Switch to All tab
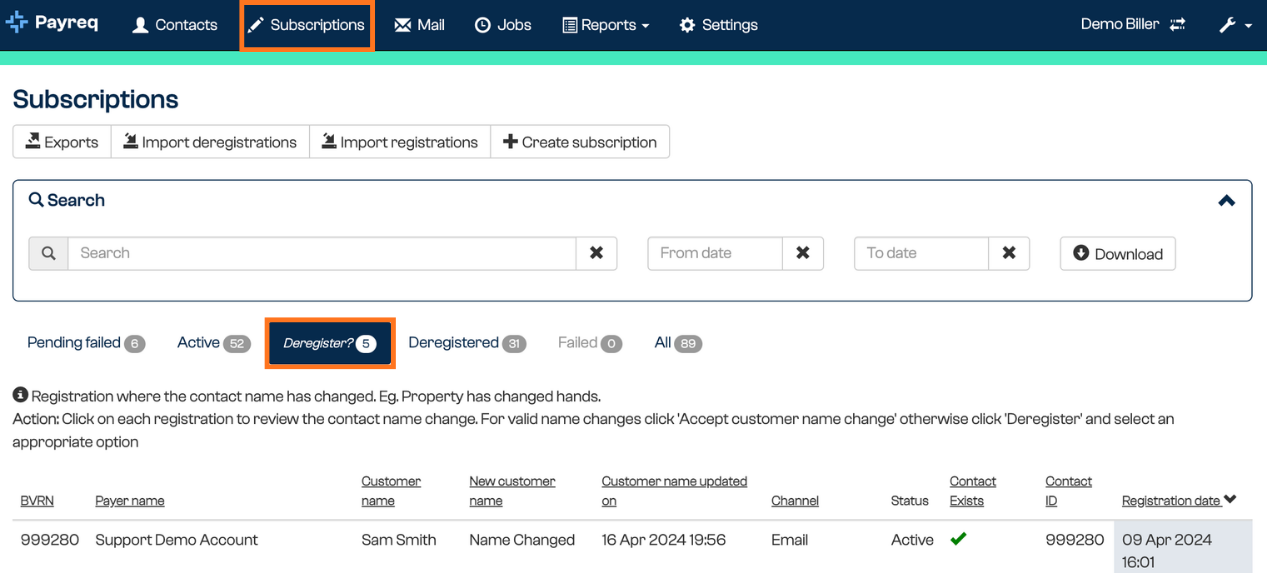The height and width of the screenshot is (573, 1267). point(678,343)
